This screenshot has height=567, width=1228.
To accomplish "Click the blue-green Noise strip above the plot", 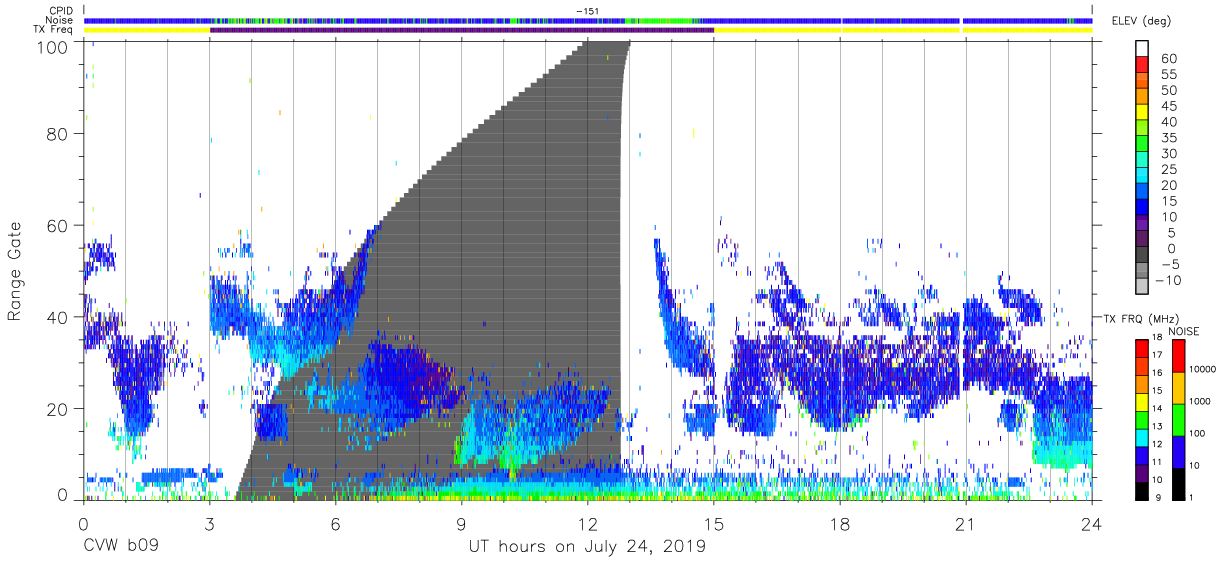I will pyautogui.click(x=588, y=20).
